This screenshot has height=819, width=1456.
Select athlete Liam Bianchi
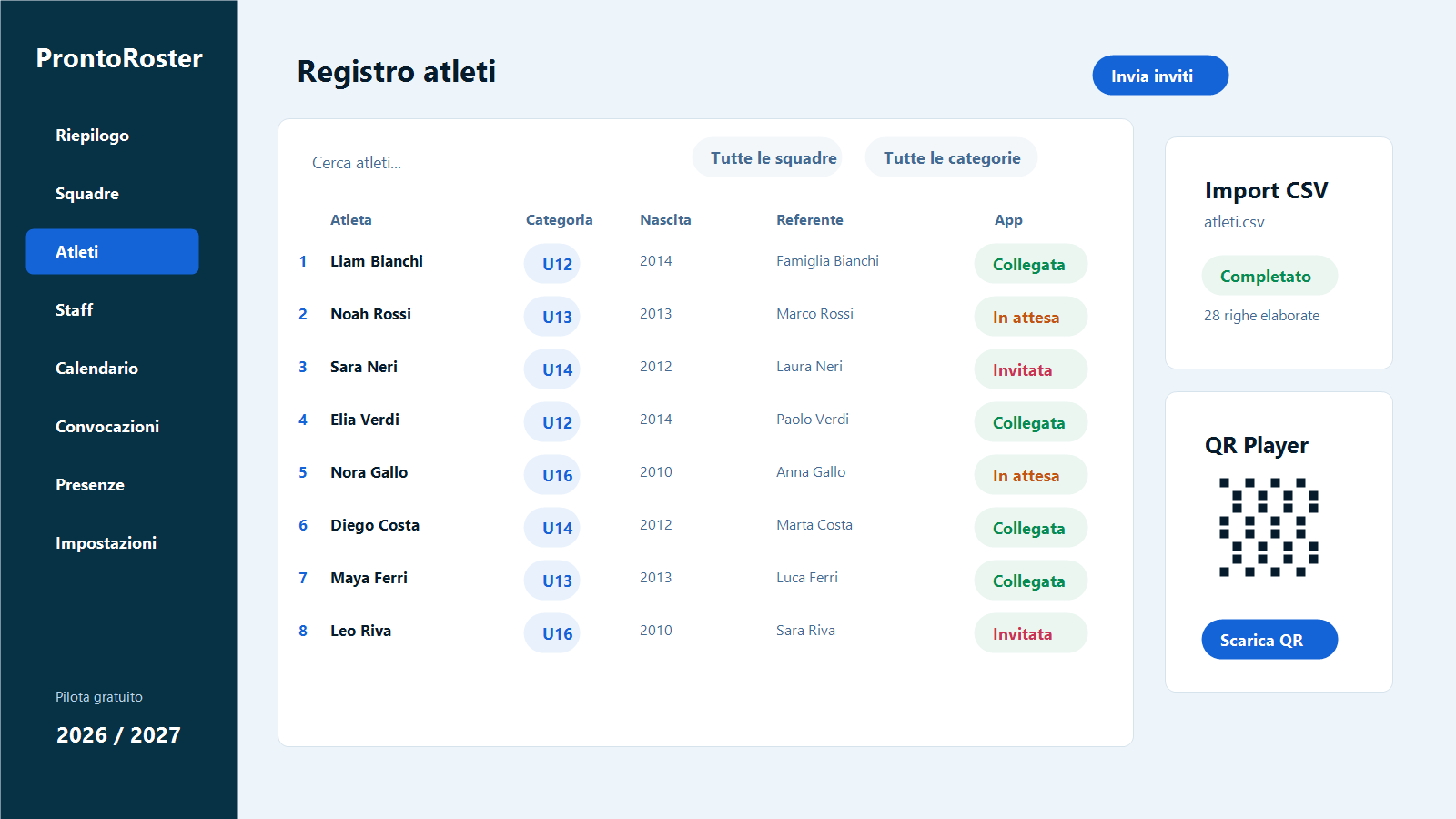377,262
